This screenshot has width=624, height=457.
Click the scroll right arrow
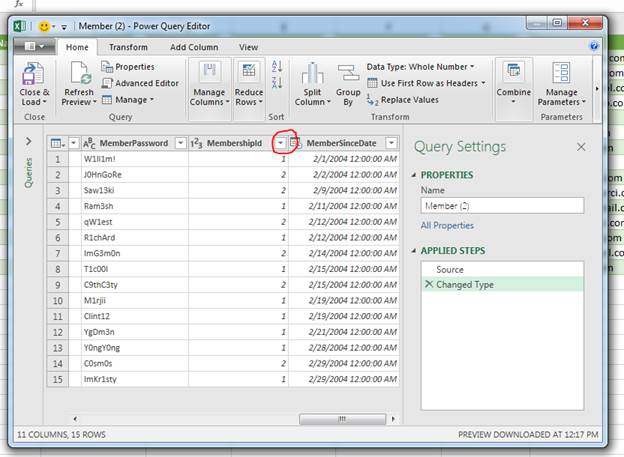(393, 419)
